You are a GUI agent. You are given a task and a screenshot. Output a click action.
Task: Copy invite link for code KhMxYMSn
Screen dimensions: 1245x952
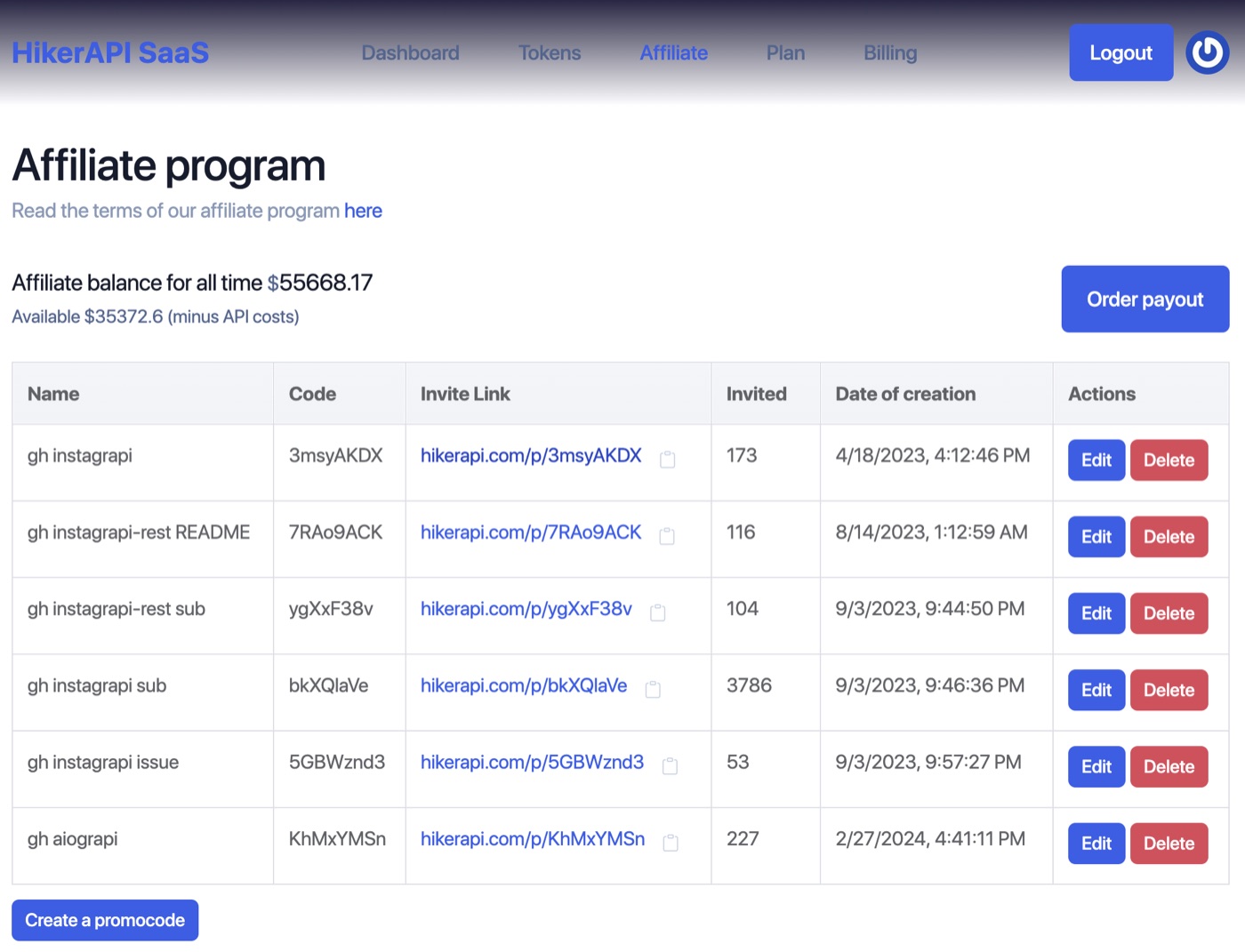click(x=671, y=843)
